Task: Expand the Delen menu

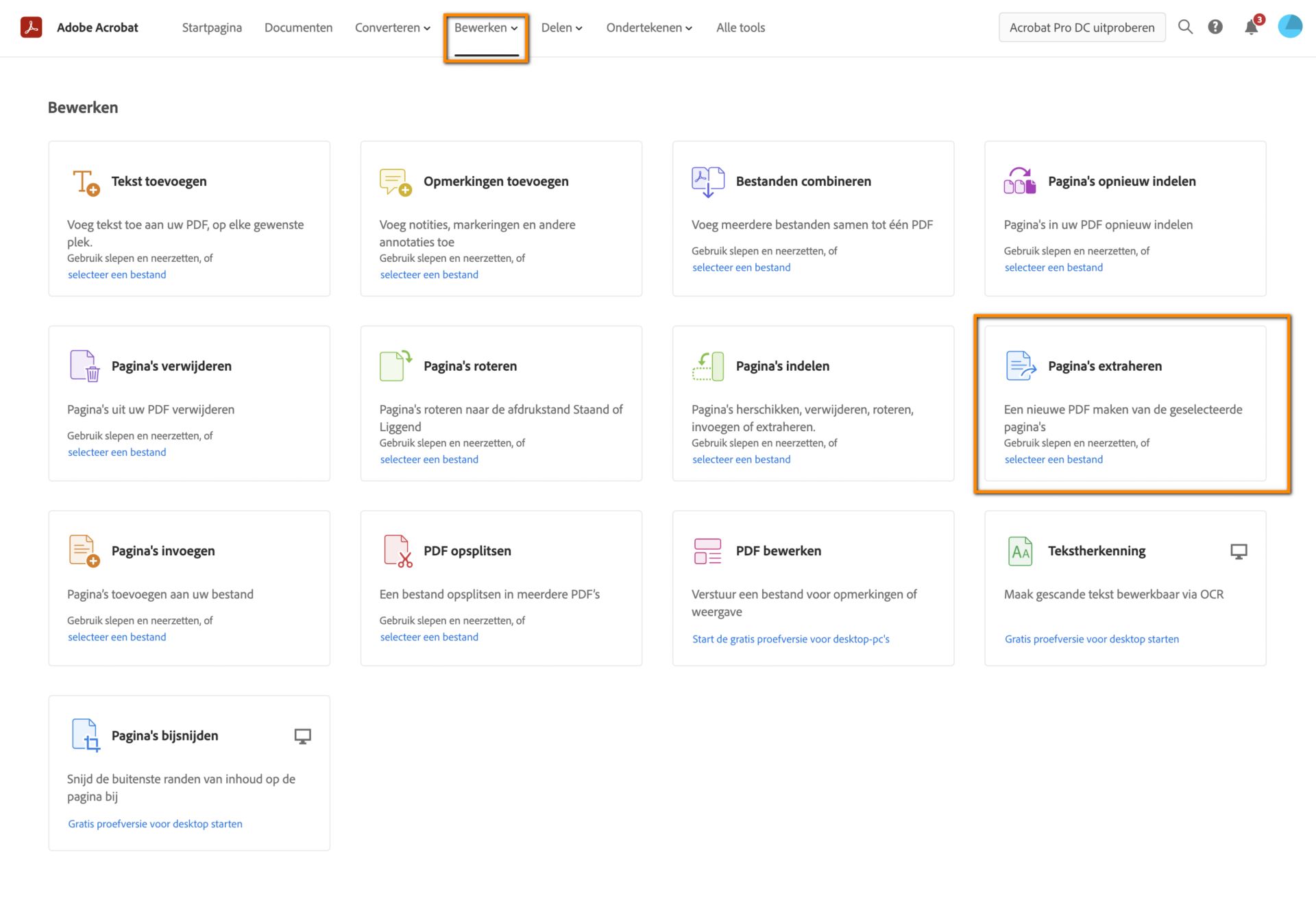Action: [561, 27]
